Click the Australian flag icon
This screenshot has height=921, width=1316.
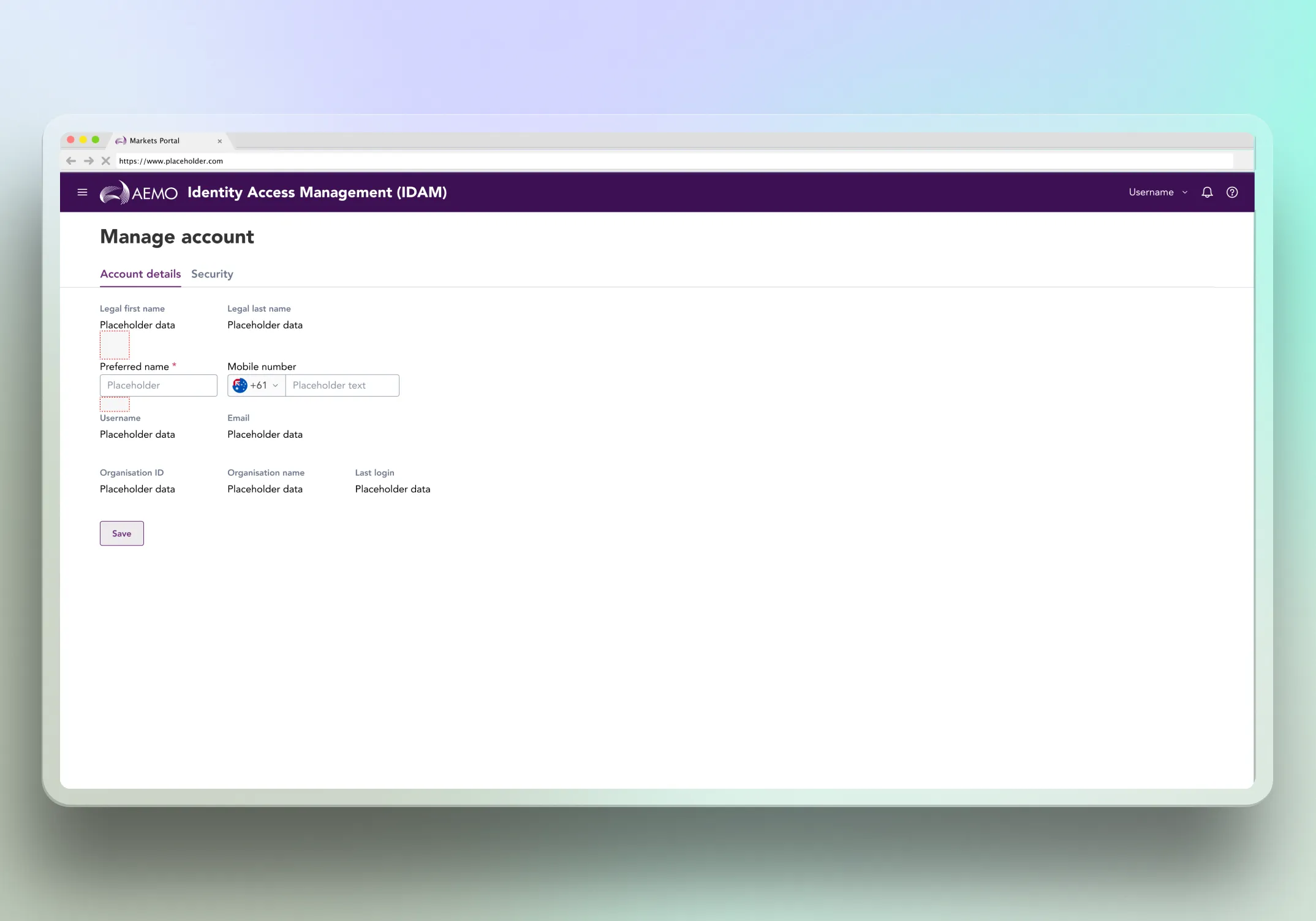240,386
